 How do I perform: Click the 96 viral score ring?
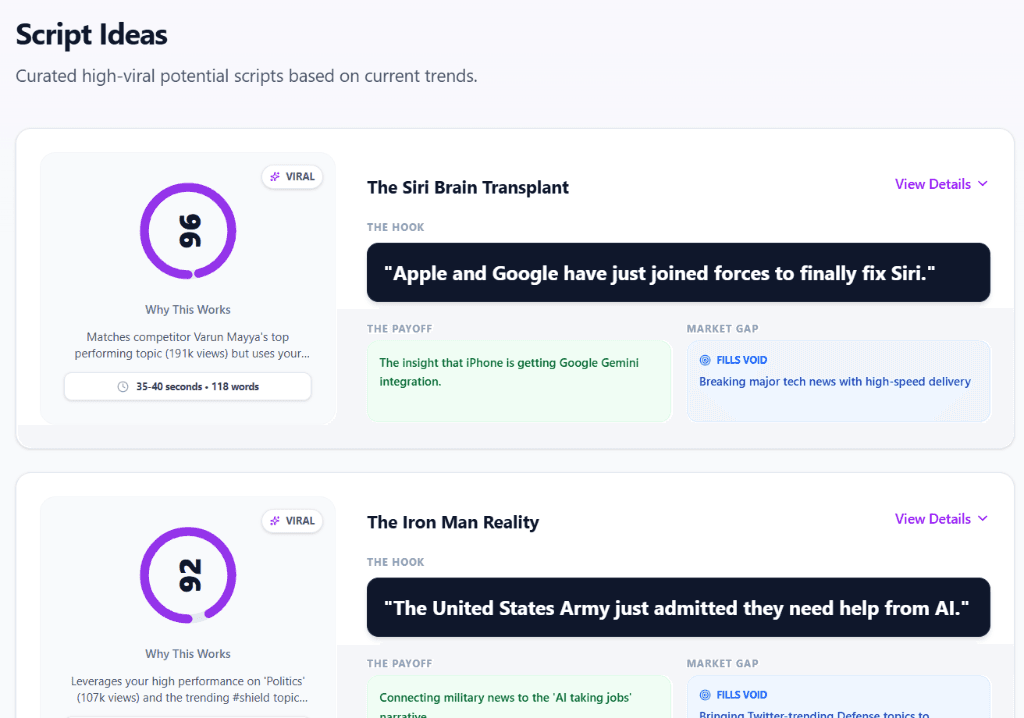click(x=188, y=230)
